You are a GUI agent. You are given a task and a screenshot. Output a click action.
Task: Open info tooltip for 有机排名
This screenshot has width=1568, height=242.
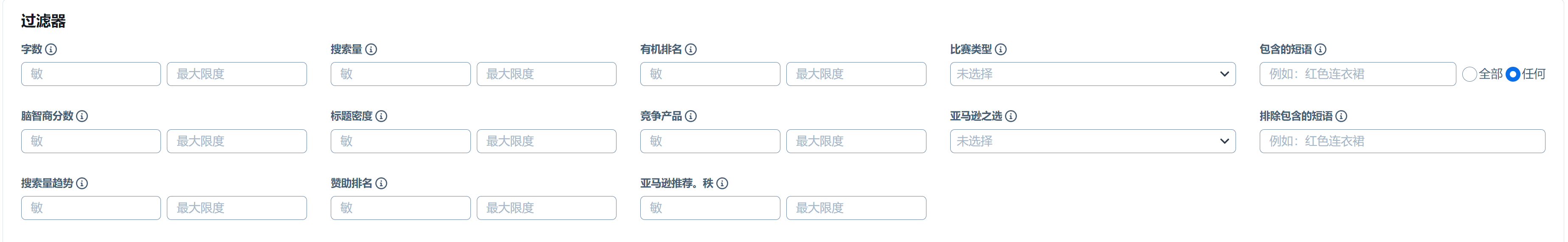coord(691,49)
